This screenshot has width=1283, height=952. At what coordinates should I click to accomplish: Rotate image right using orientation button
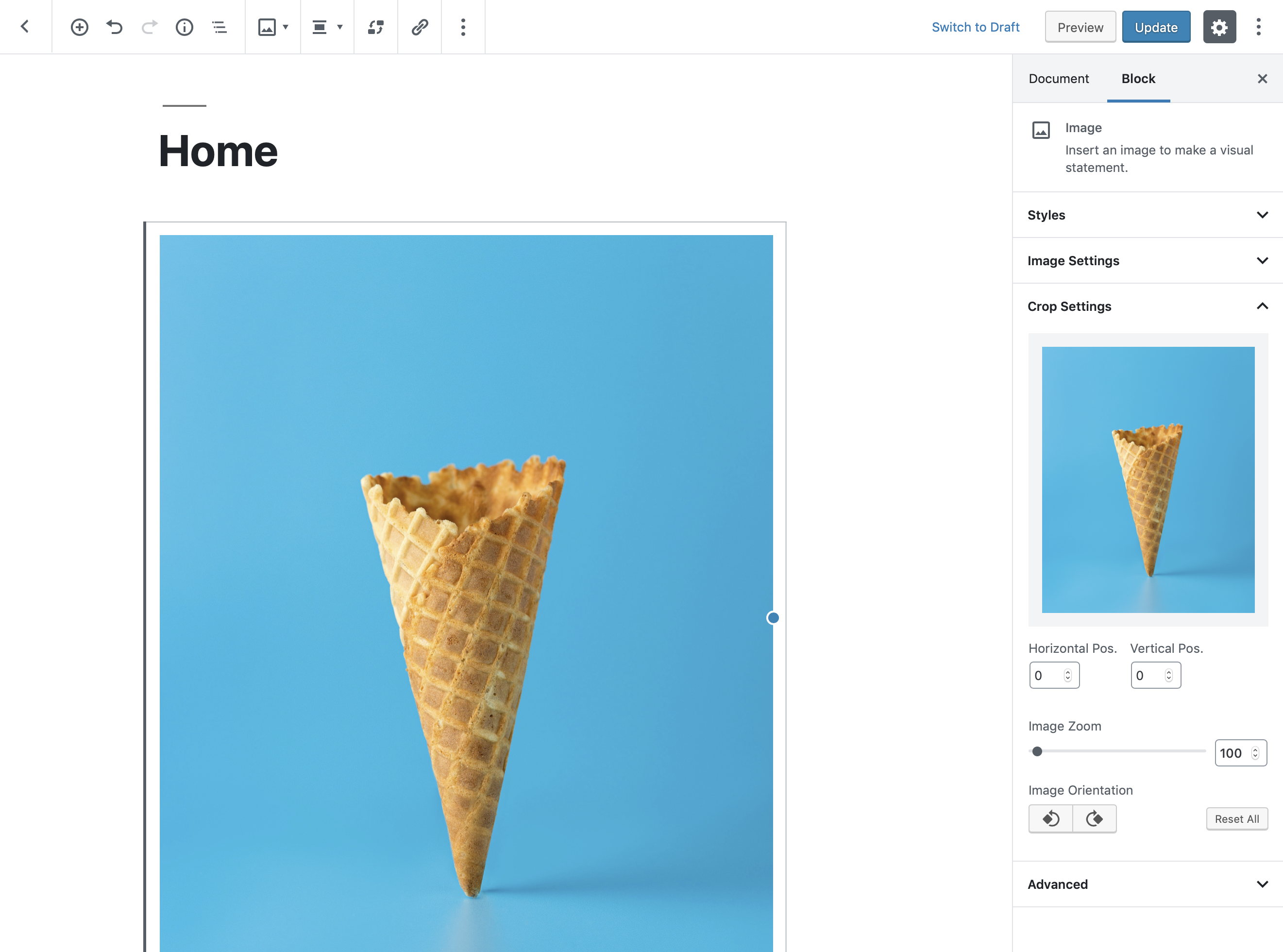point(1094,819)
